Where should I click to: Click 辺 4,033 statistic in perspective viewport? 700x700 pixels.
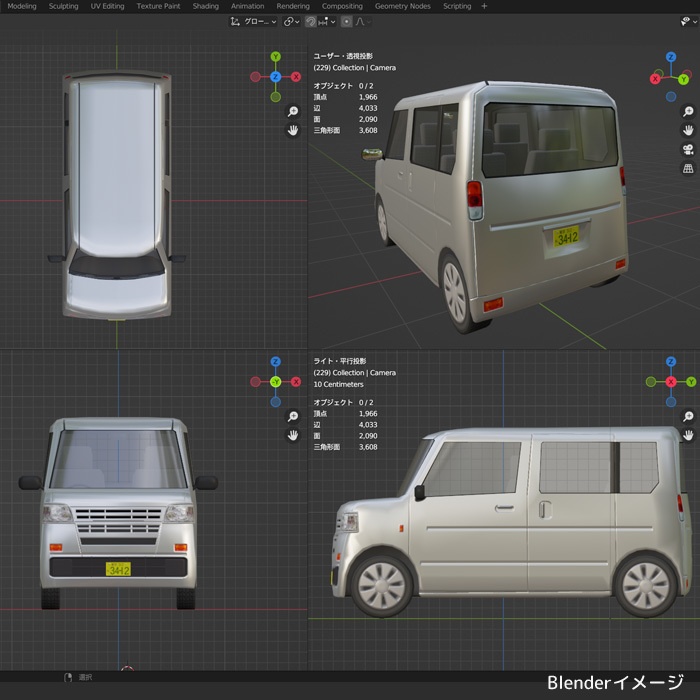point(346,108)
